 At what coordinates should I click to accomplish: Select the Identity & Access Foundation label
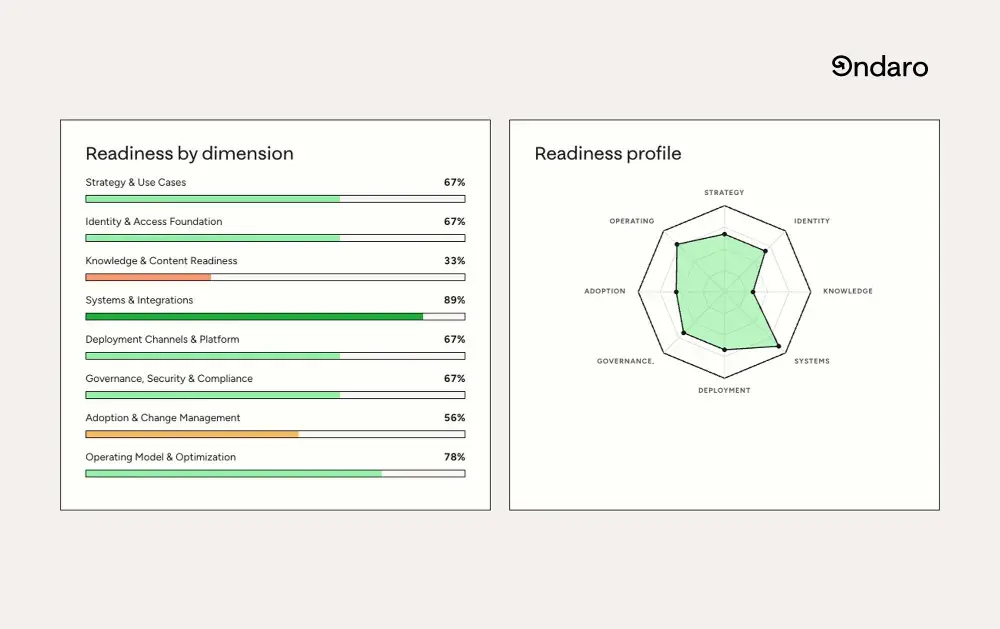tap(154, 222)
